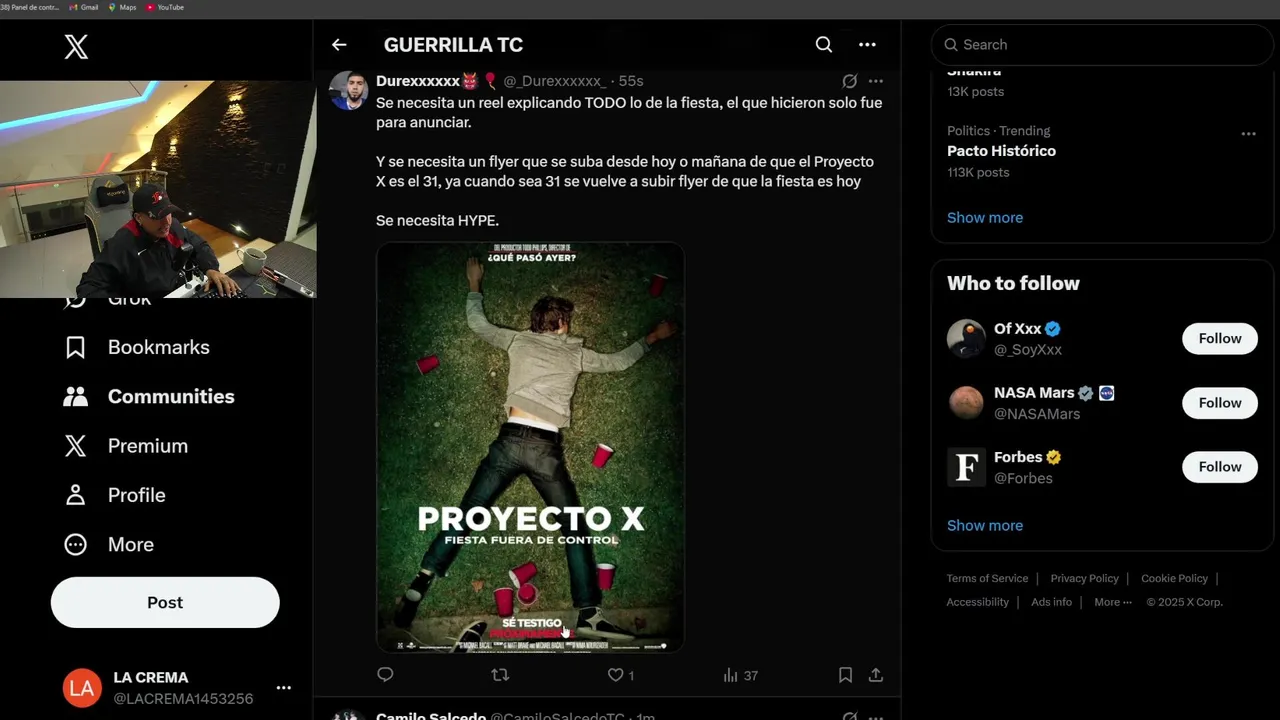Click the Post button
Image resolution: width=1280 pixels, height=720 pixels.
[x=165, y=602]
